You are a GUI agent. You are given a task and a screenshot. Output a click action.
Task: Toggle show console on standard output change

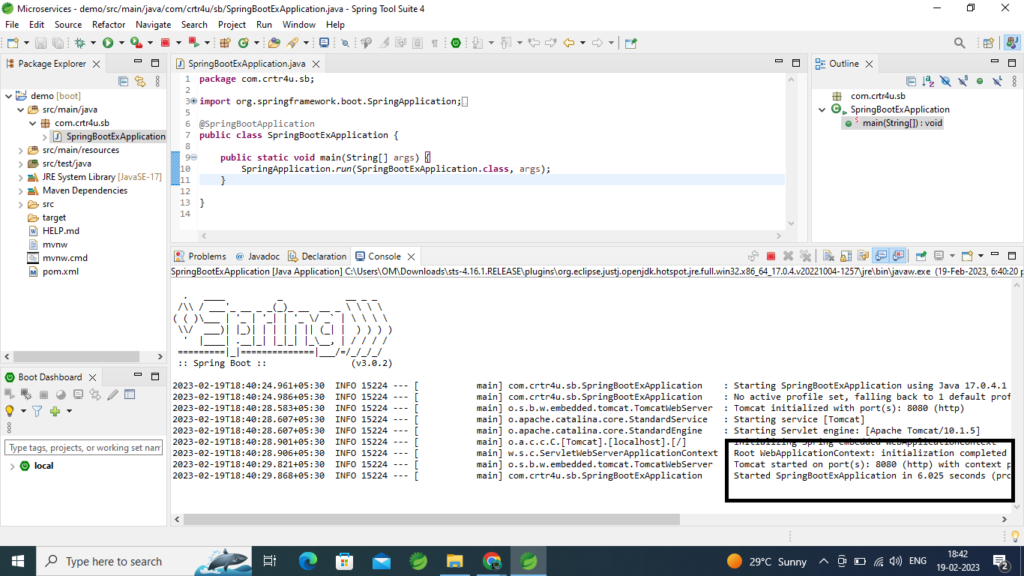[x=881, y=256]
